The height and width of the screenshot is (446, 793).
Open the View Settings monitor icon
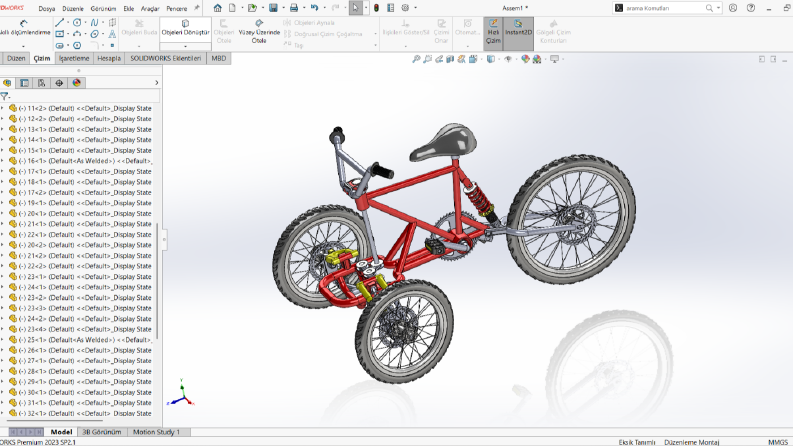click(x=555, y=59)
